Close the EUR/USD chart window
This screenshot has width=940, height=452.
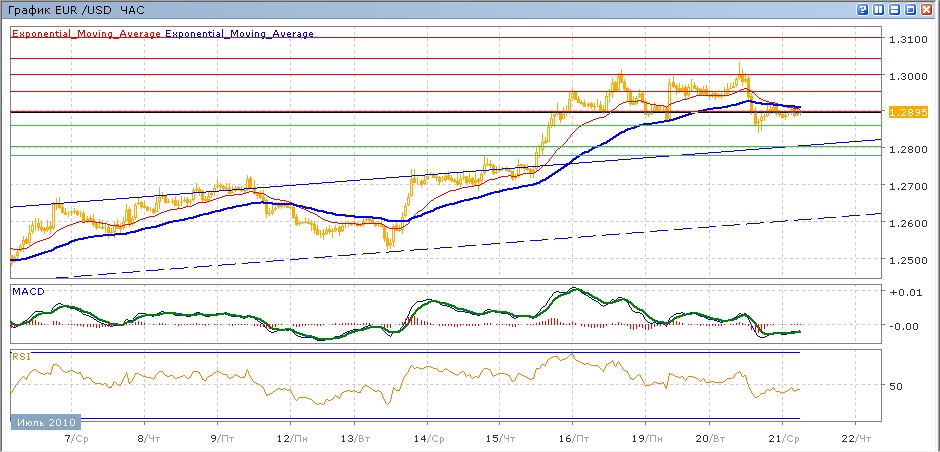926,10
